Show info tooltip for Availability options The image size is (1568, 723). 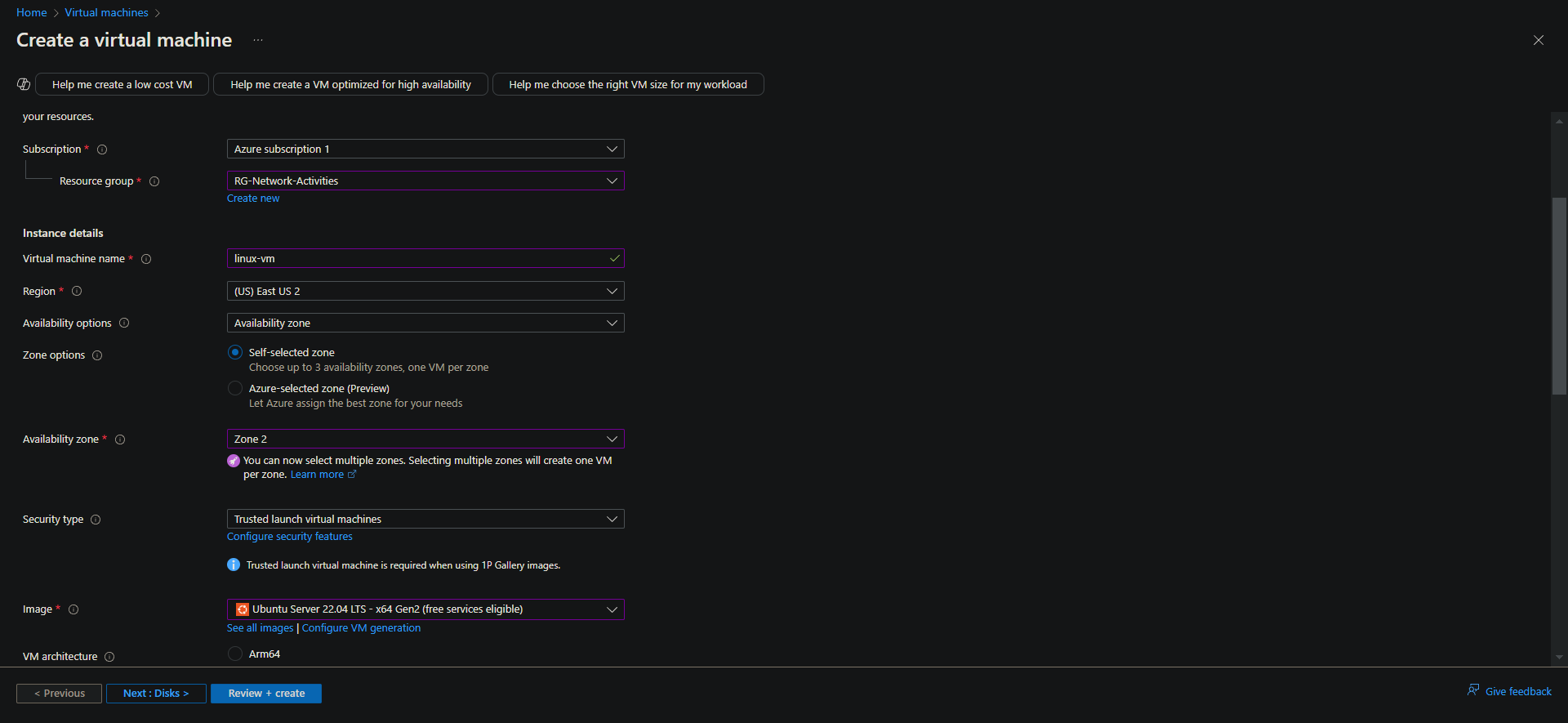tap(124, 323)
